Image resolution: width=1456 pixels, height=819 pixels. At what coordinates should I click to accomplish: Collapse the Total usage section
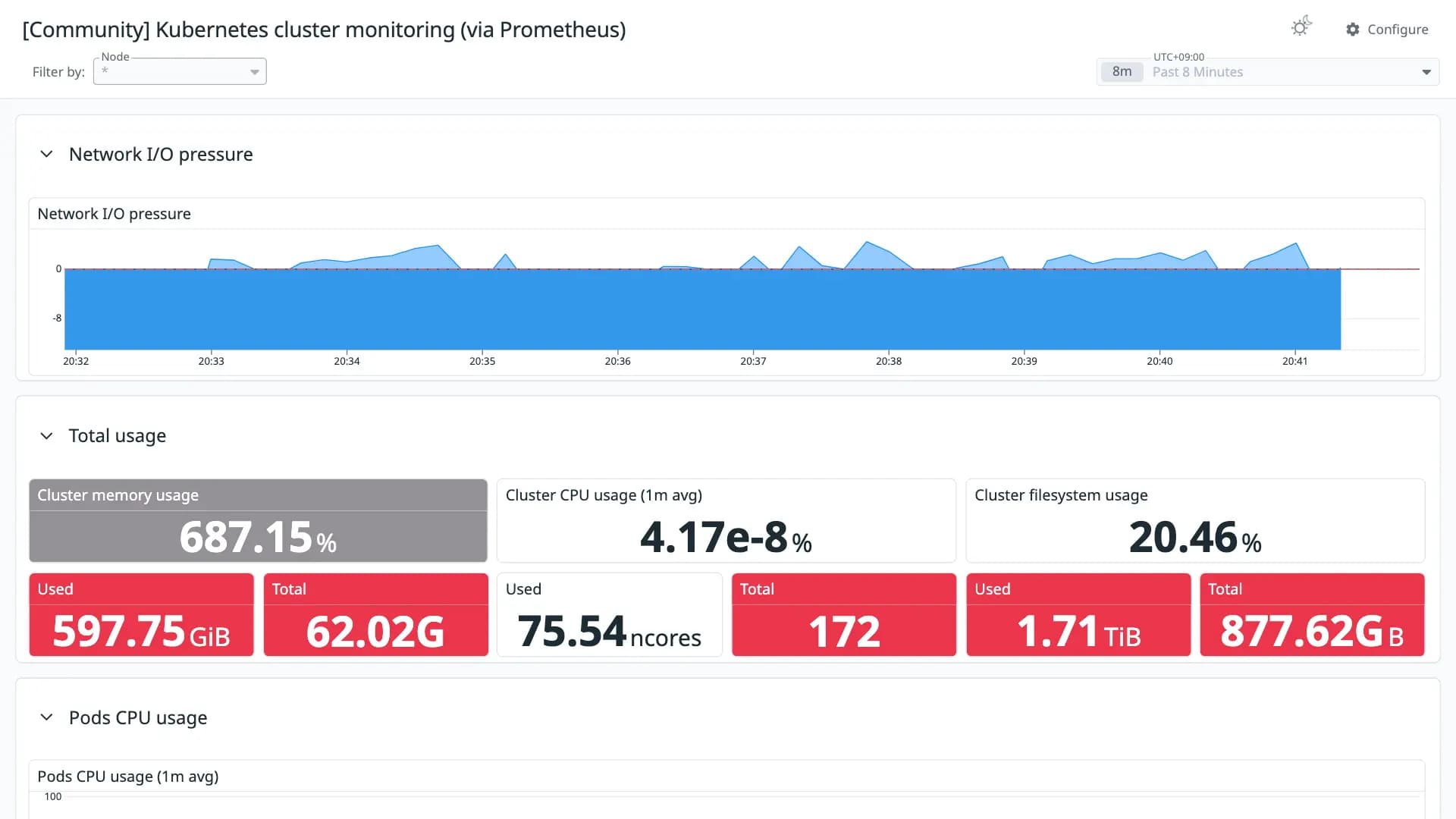pos(46,436)
